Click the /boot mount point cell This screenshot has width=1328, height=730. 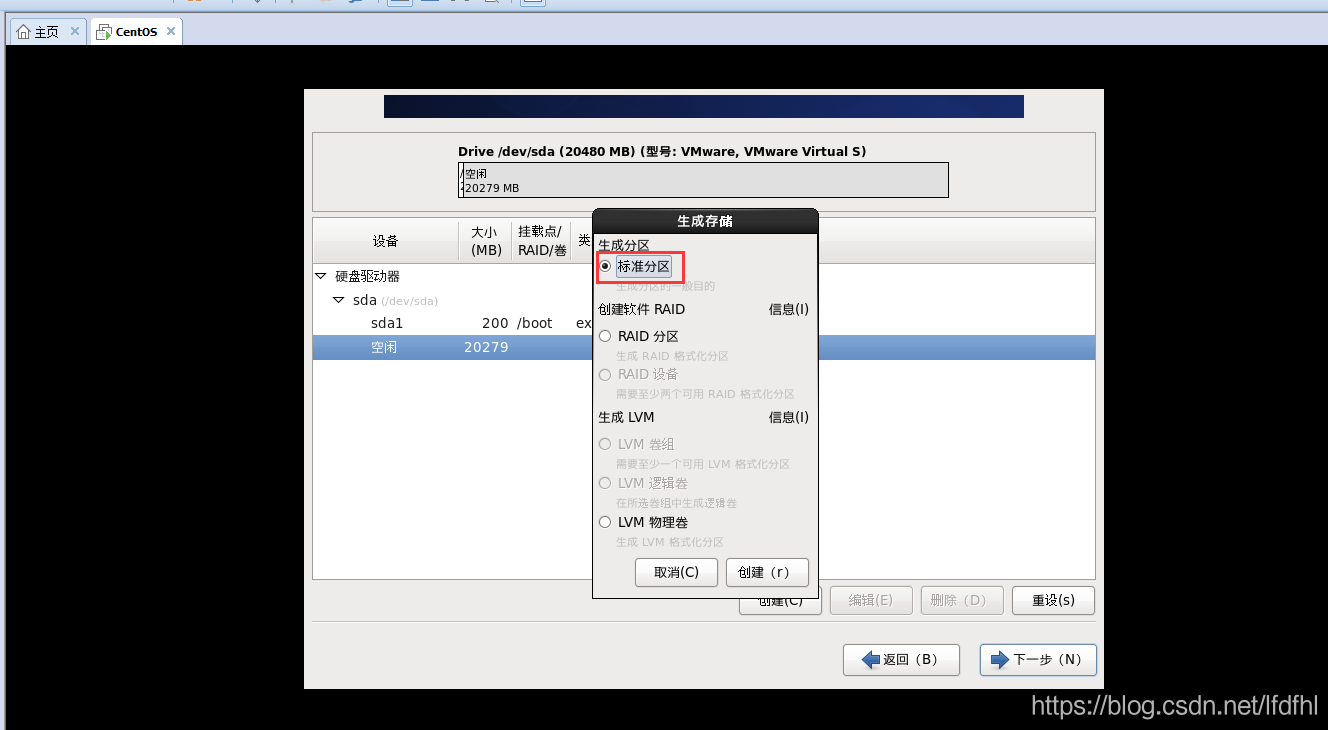point(535,323)
